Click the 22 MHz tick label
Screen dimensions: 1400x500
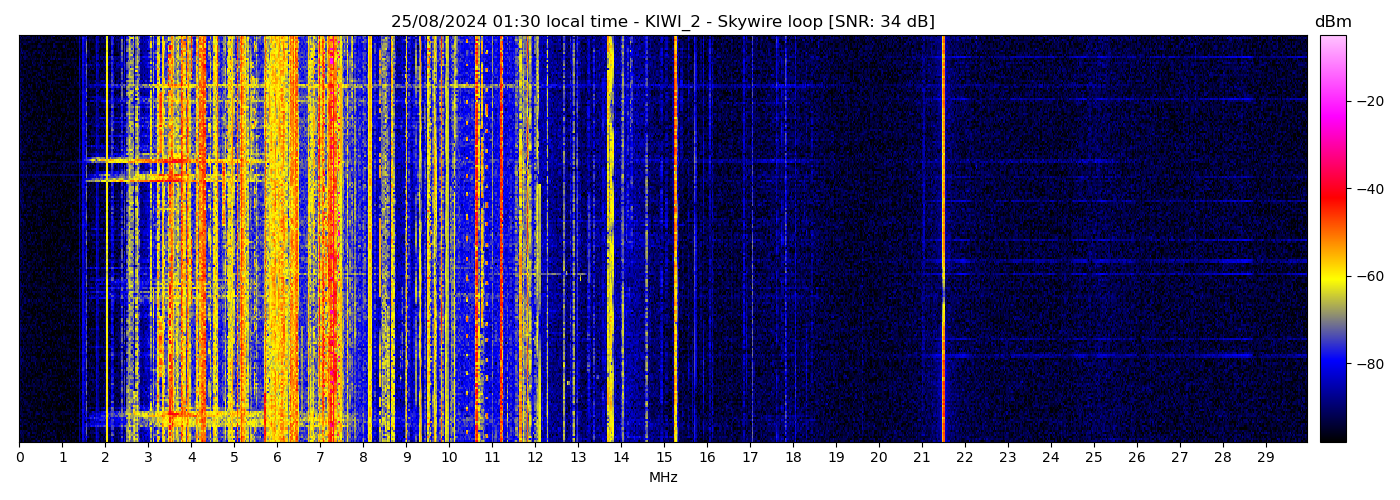pos(964,458)
